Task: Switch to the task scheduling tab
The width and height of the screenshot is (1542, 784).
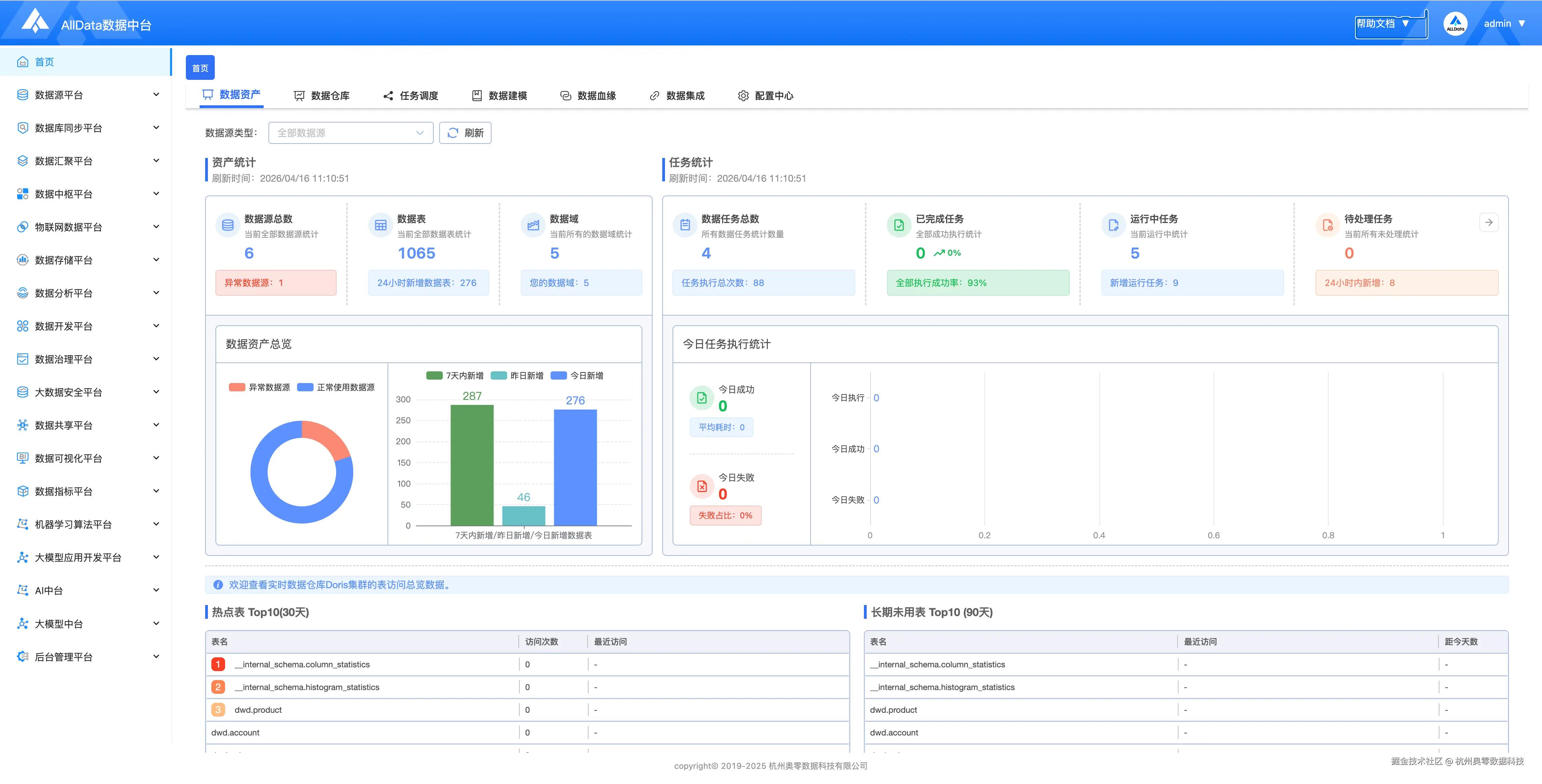Action: tap(411, 96)
